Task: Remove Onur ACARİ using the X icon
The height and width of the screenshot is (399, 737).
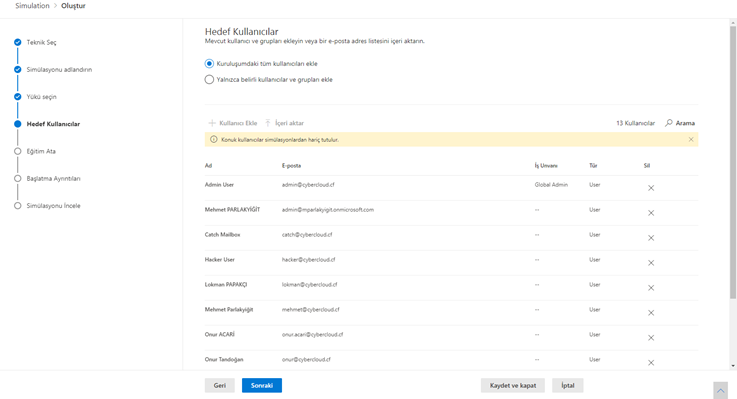Action: coord(651,337)
